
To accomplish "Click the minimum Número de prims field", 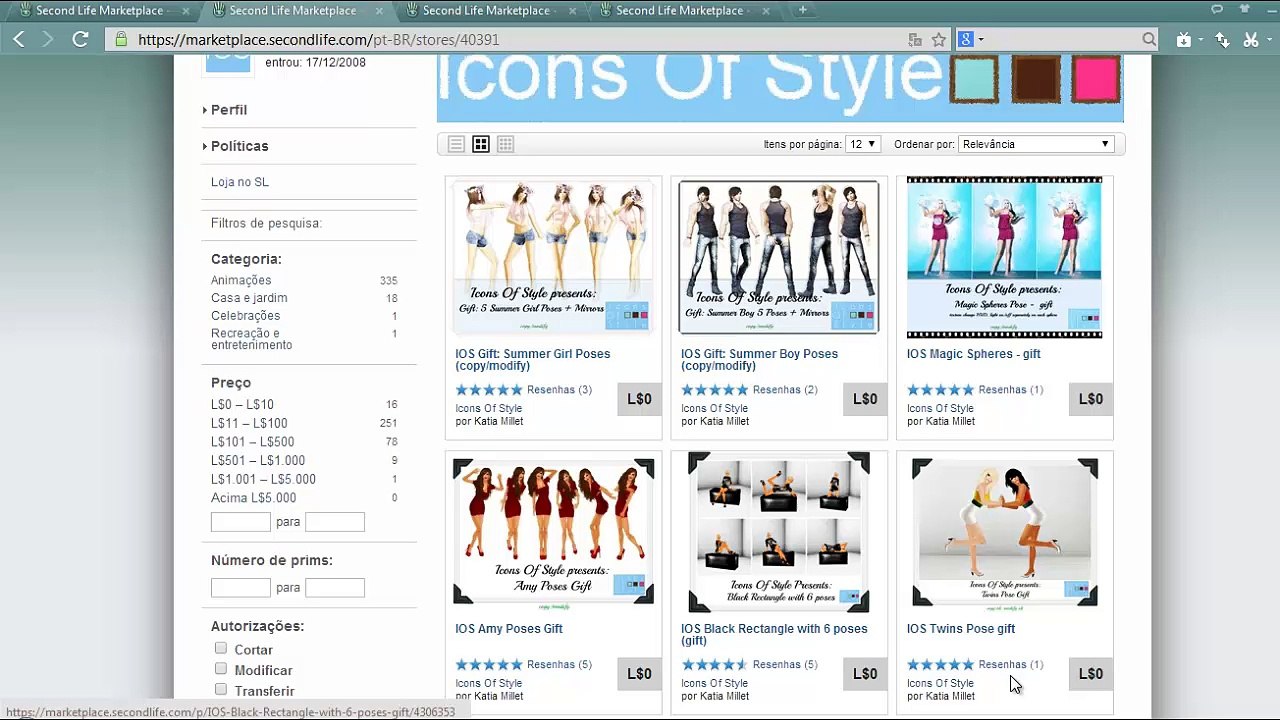I will (x=240, y=588).
